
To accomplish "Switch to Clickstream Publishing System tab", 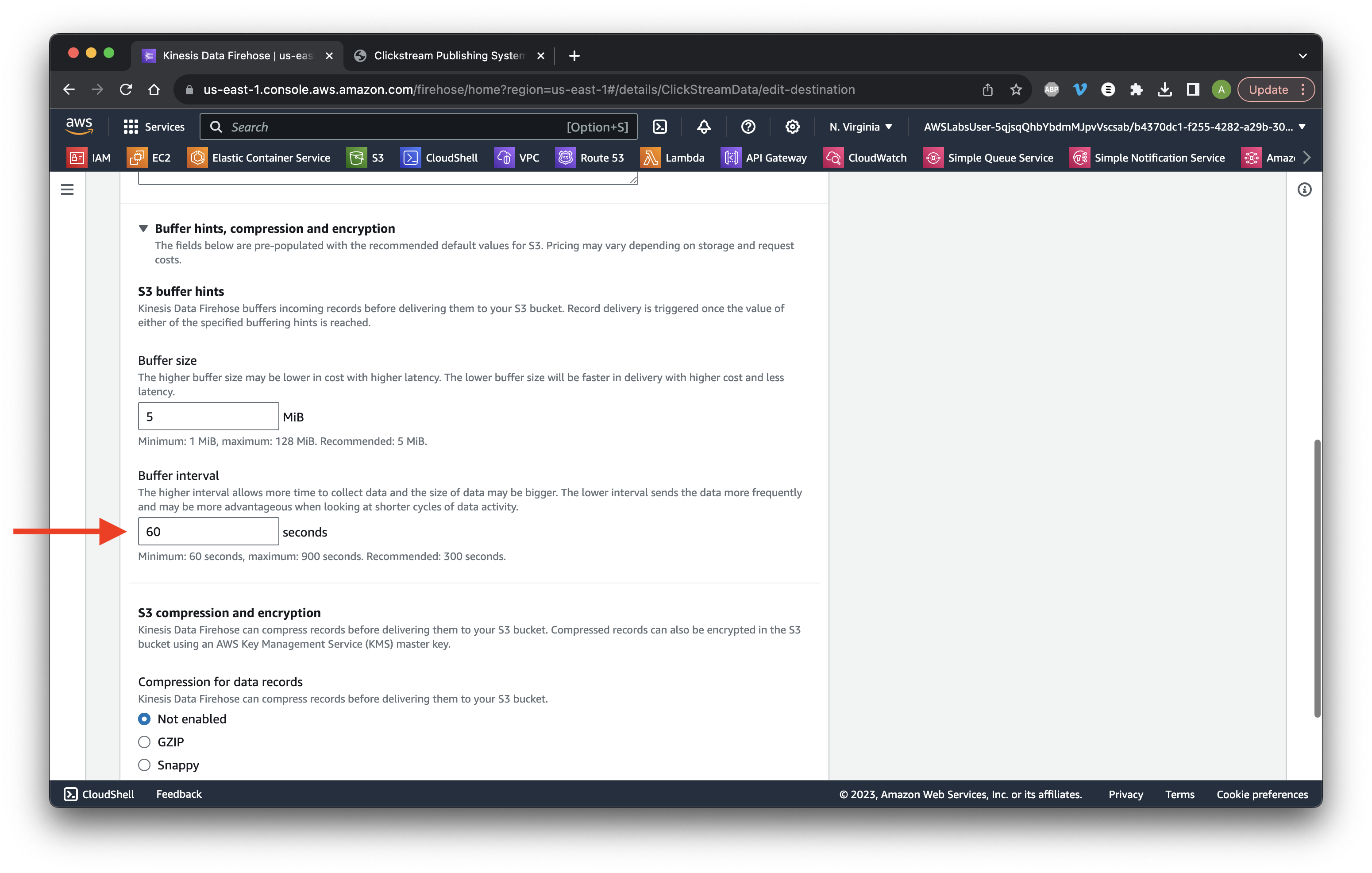I will (449, 56).
